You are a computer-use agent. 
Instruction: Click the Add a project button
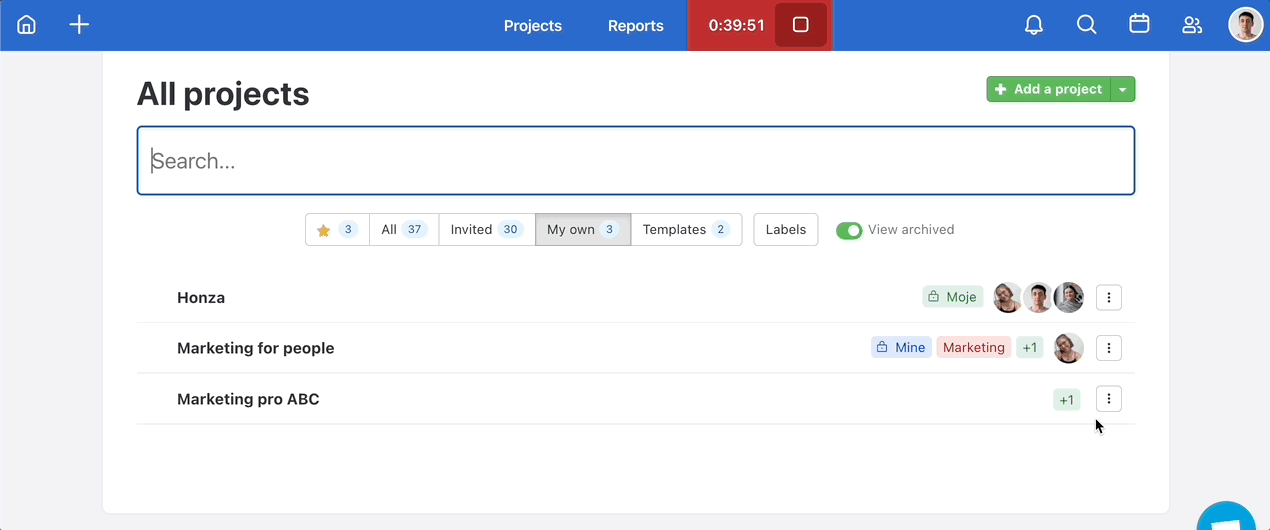(x=1048, y=89)
